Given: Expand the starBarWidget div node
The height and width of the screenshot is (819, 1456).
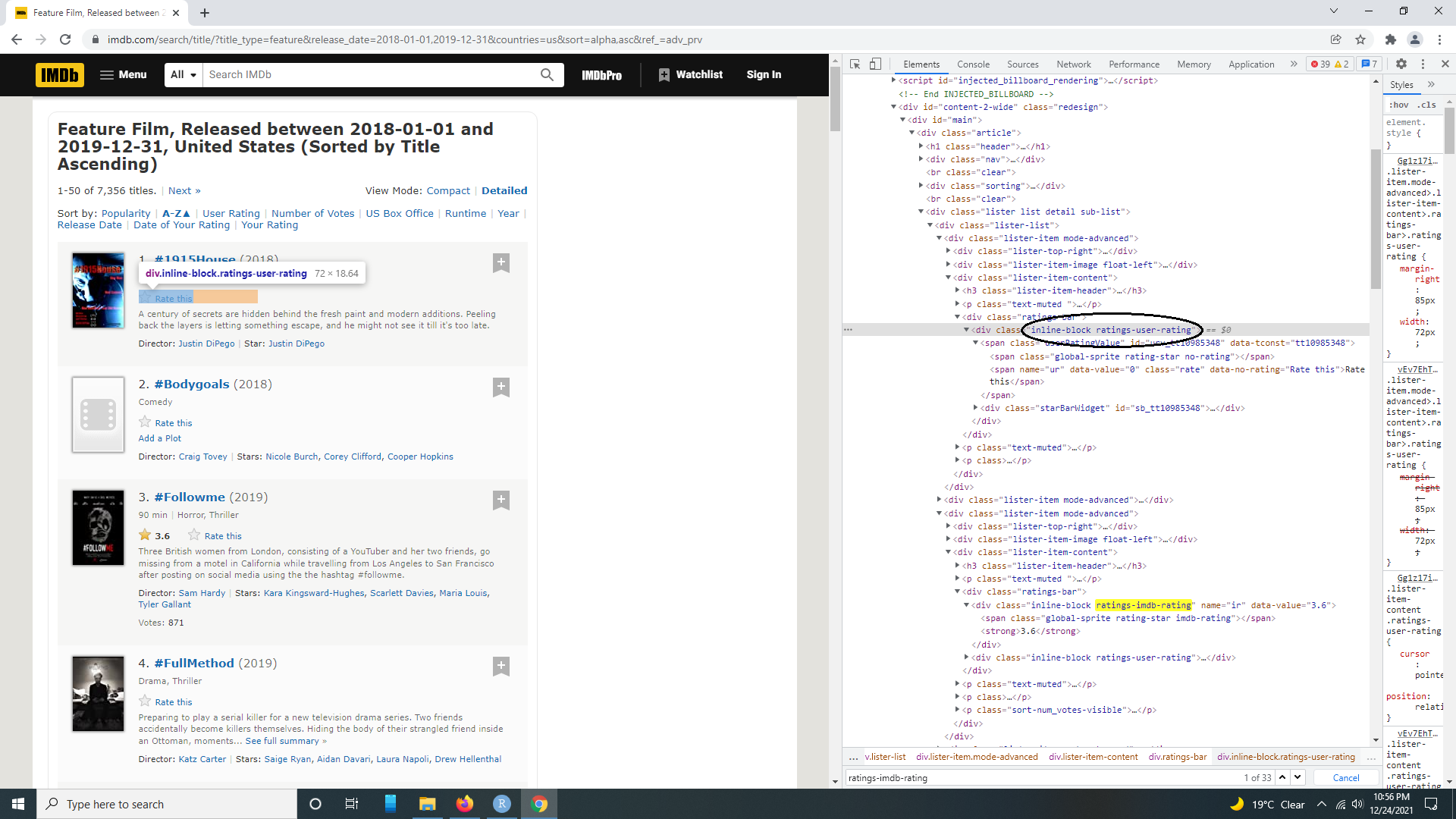Looking at the screenshot, I should coord(975,408).
